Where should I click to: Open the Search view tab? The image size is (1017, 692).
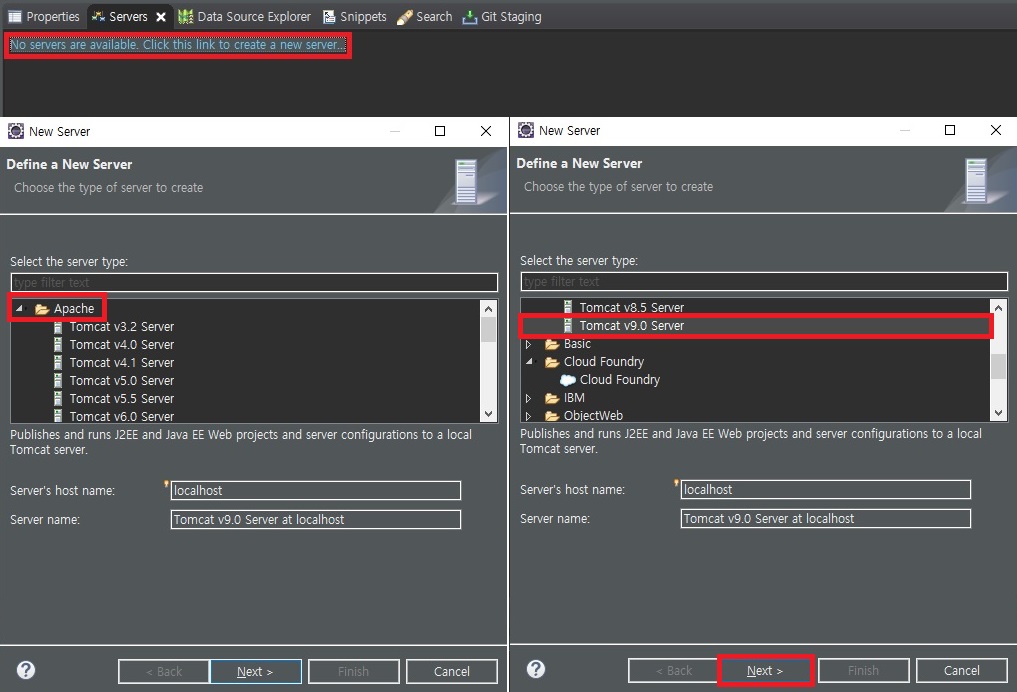[425, 16]
